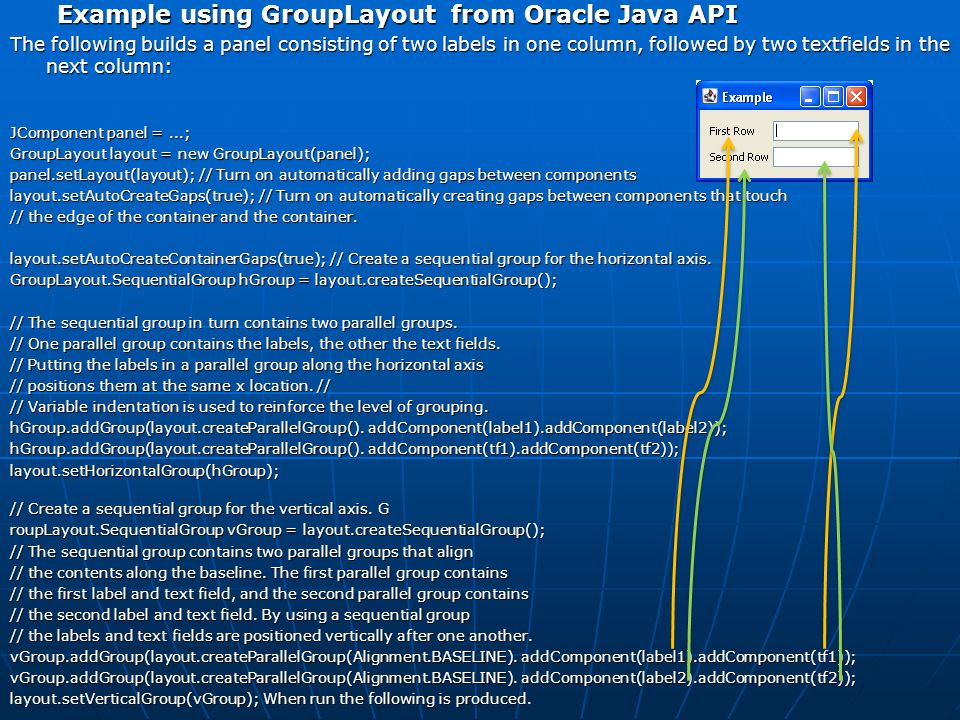
Task: Click the "Second Row" label
Action: [x=738, y=157]
